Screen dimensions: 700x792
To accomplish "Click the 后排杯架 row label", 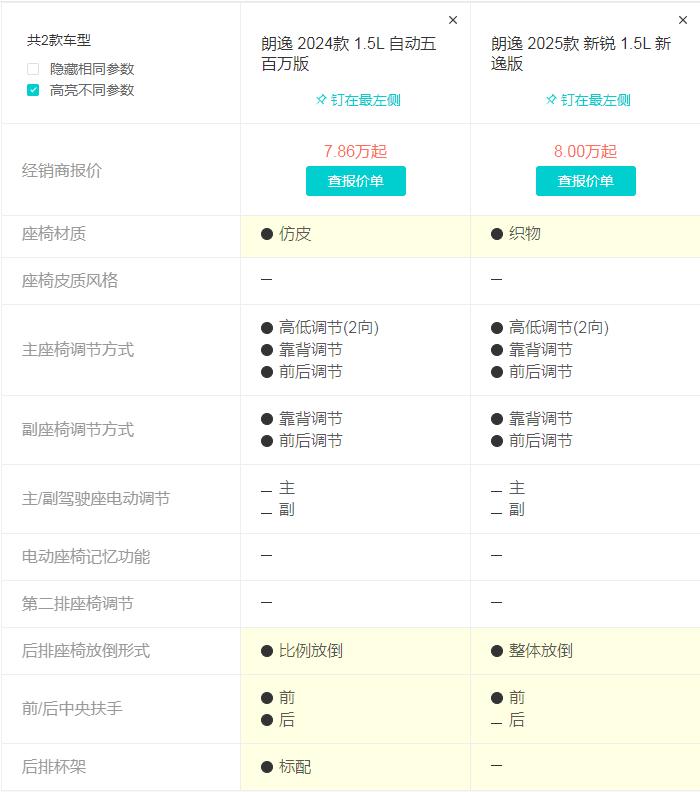I will [54, 767].
